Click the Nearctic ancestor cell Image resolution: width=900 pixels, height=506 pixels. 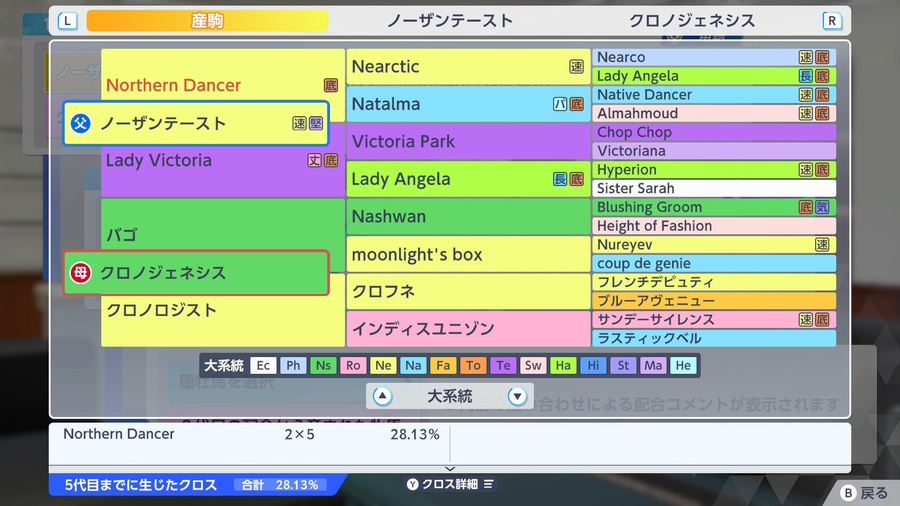click(x=468, y=67)
